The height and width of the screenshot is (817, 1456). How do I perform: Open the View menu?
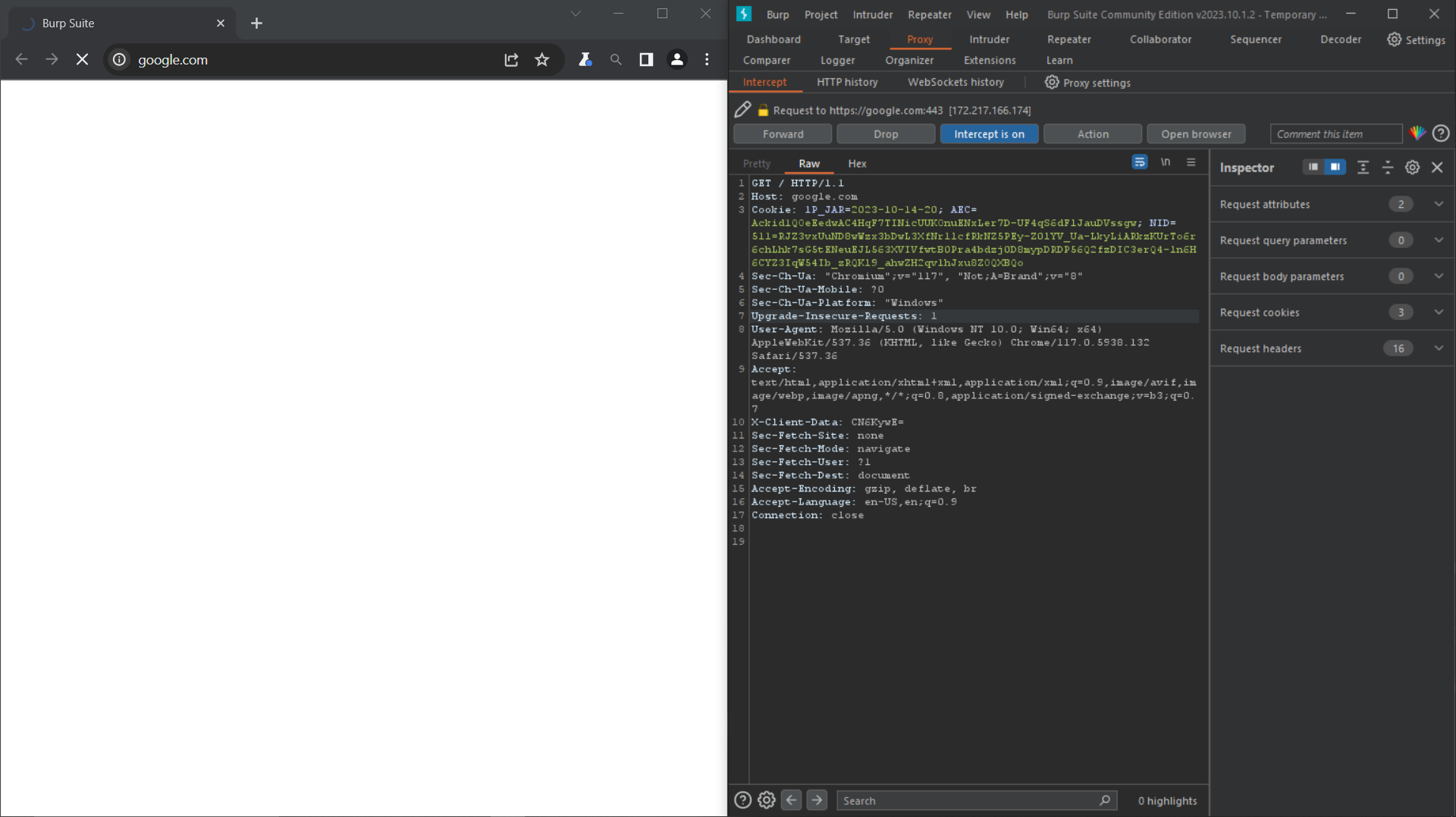[x=978, y=14]
